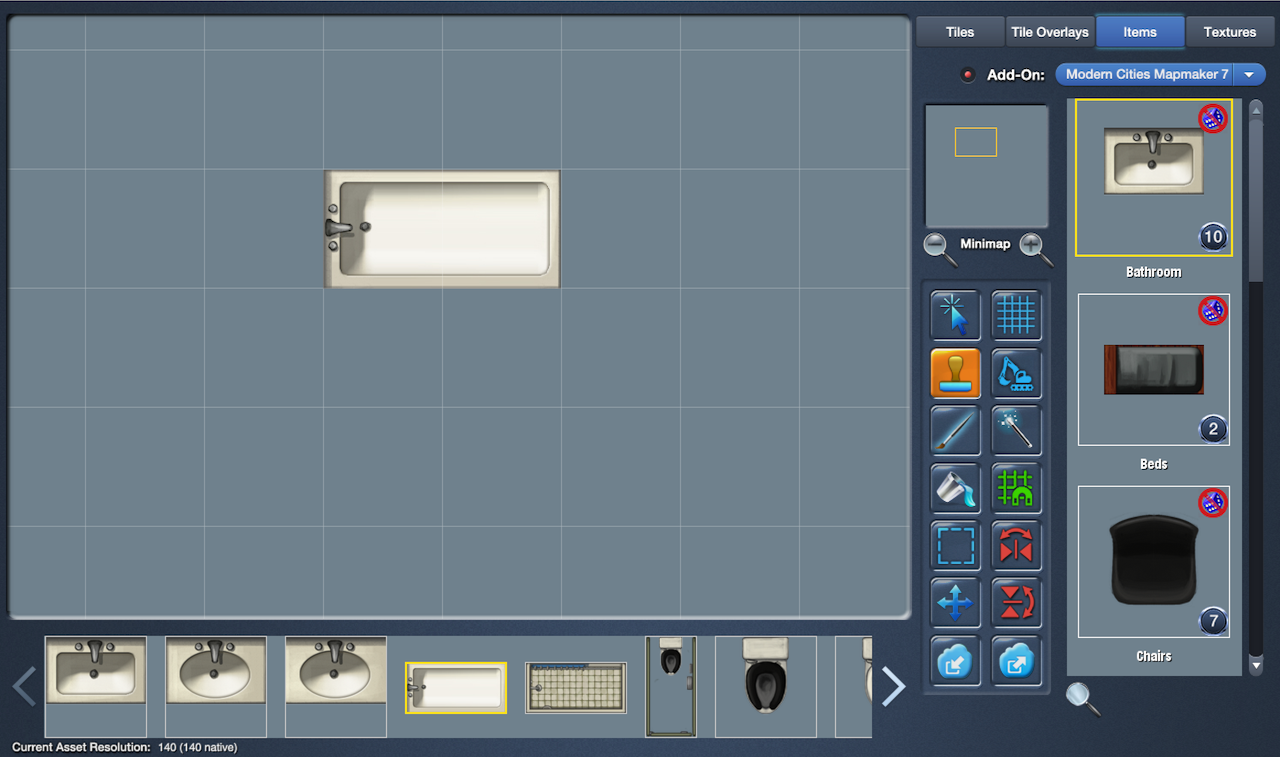The width and height of the screenshot is (1280, 757).
Task: Select the pointer selection tool
Action: point(955,316)
